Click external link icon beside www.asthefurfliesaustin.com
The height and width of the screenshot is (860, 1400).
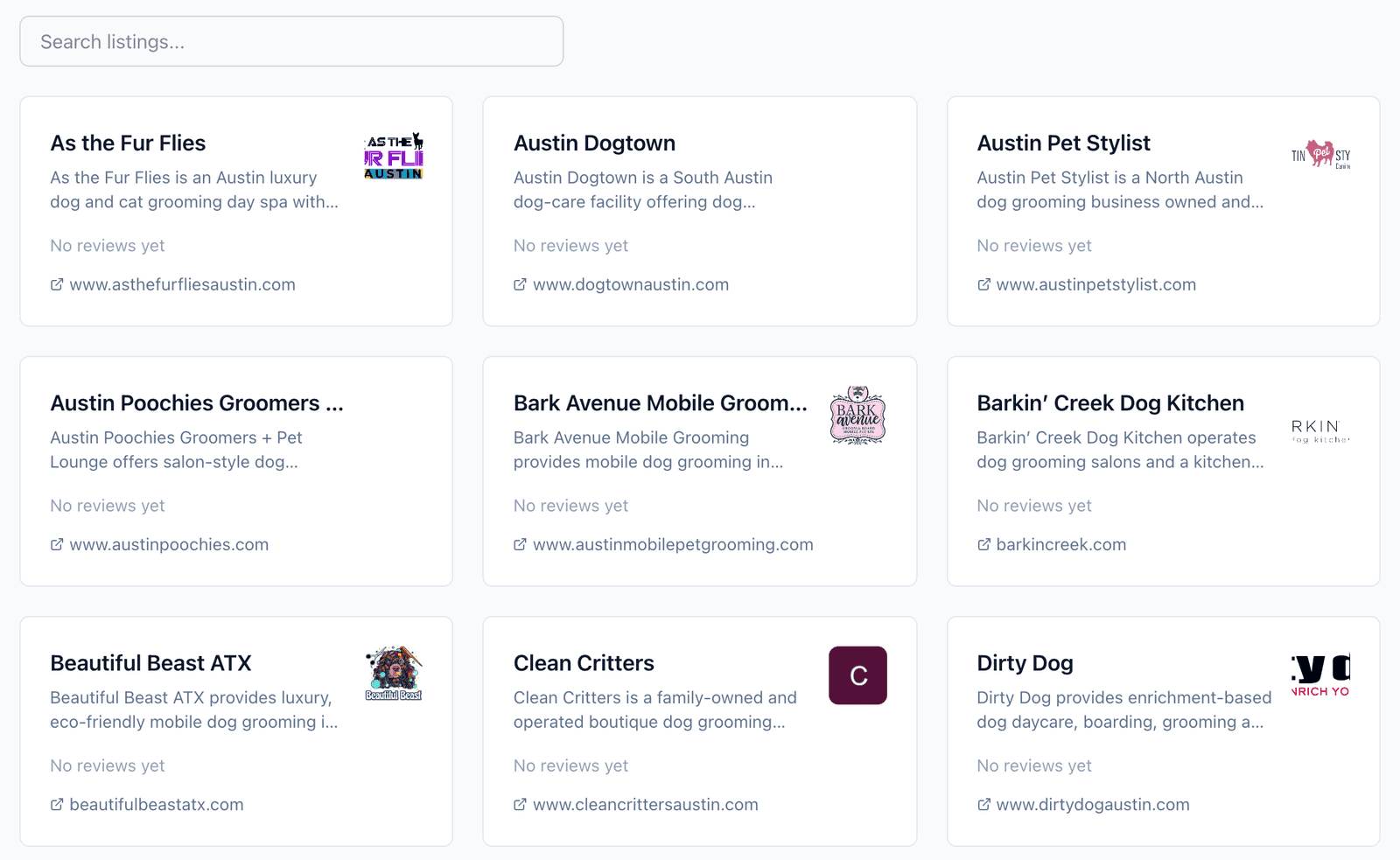point(57,284)
